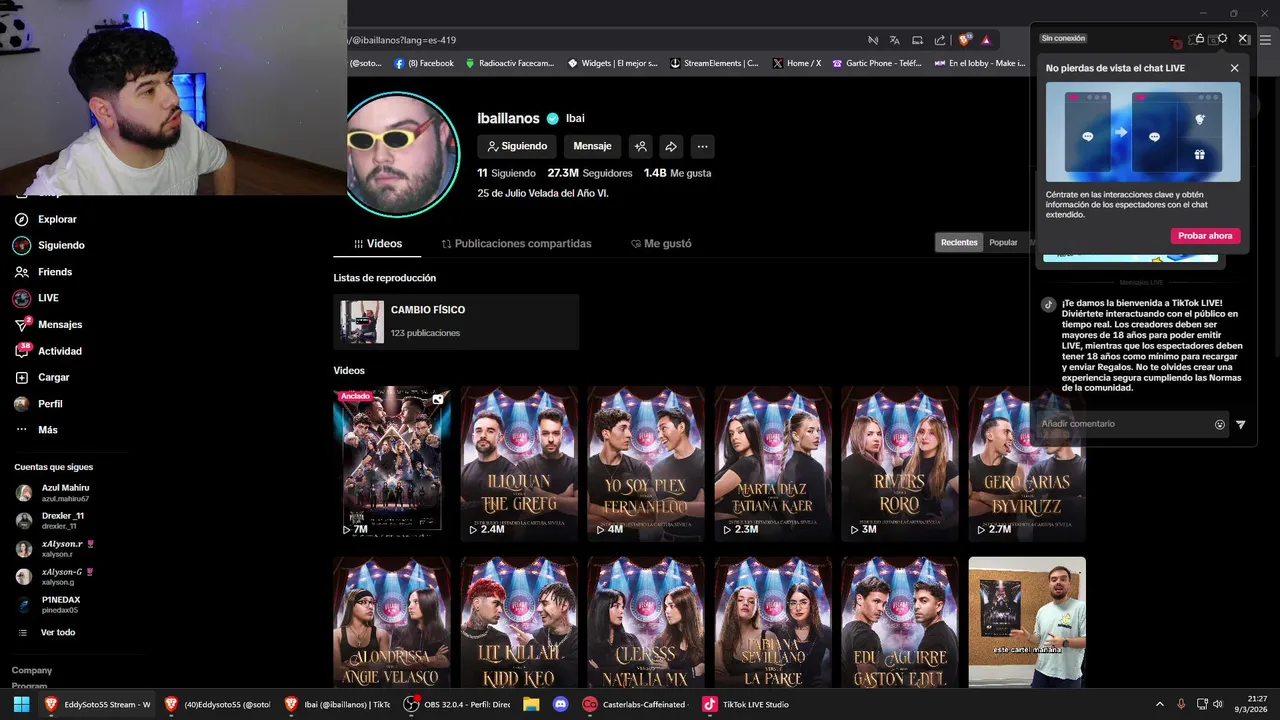Switch to Publicaciones compartidas tab
This screenshot has height=720, width=1280.
pos(517,244)
